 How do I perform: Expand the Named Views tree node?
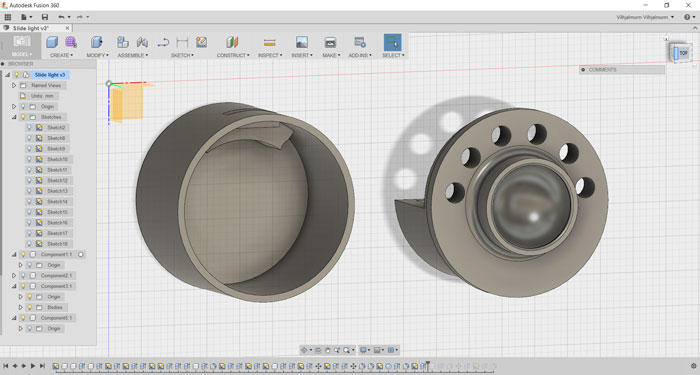14,85
